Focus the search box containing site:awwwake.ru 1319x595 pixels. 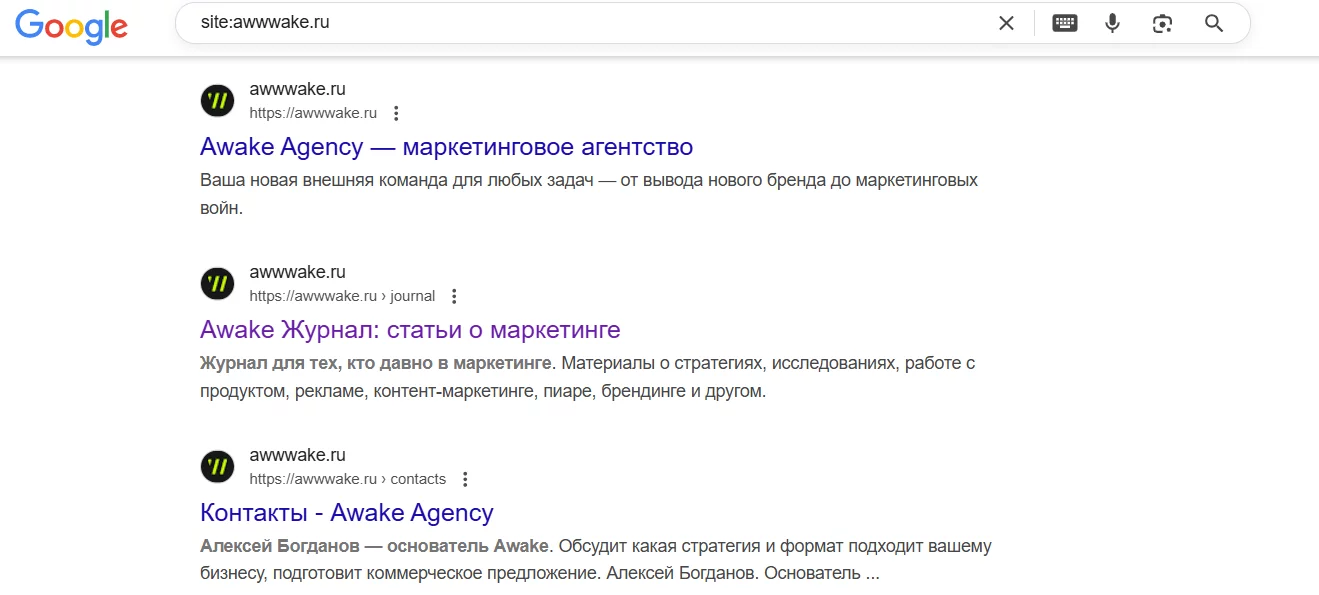click(580, 23)
